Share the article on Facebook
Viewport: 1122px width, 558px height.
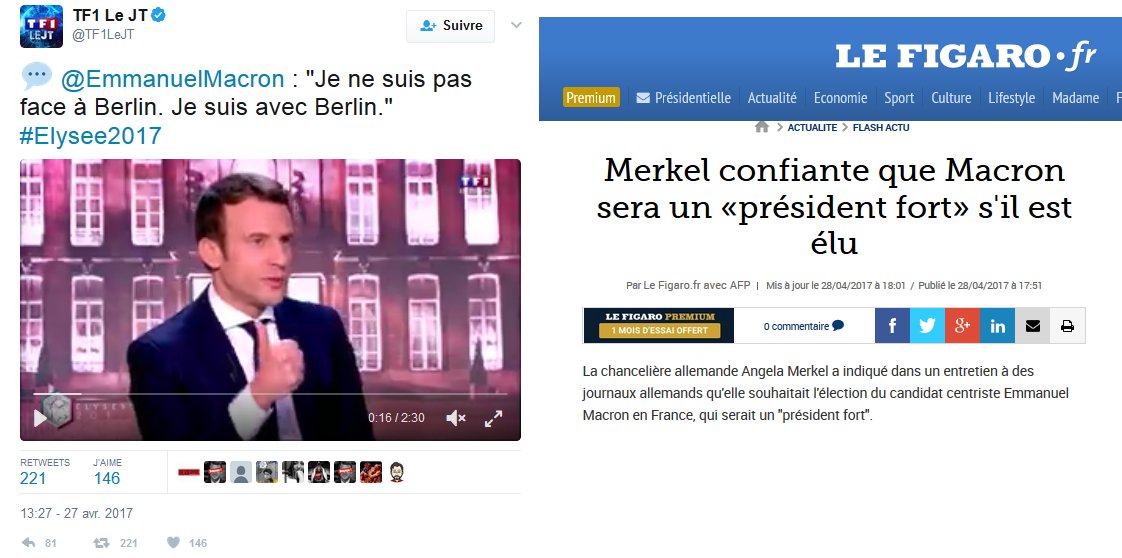pyautogui.click(x=892, y=326)
